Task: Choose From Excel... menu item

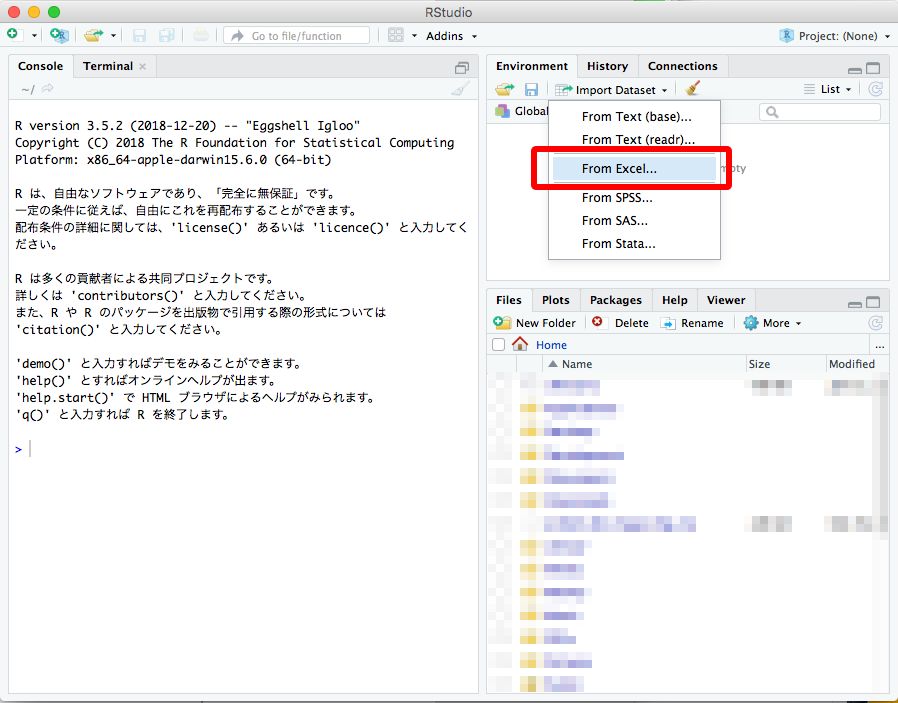Action: tap(634, 169)
